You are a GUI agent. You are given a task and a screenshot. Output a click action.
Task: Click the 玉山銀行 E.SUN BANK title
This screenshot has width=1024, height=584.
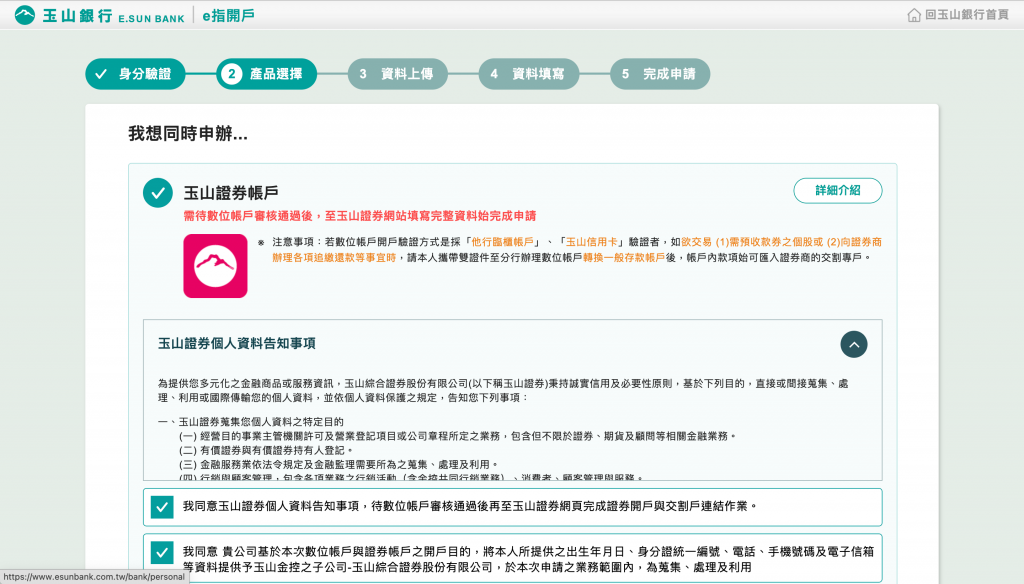coord(114,16)
